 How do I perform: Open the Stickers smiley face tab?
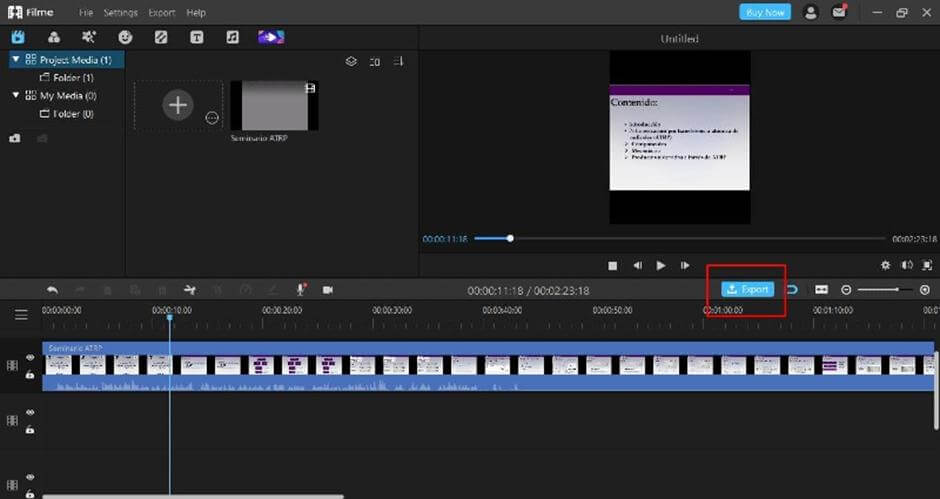coord(125,37)
